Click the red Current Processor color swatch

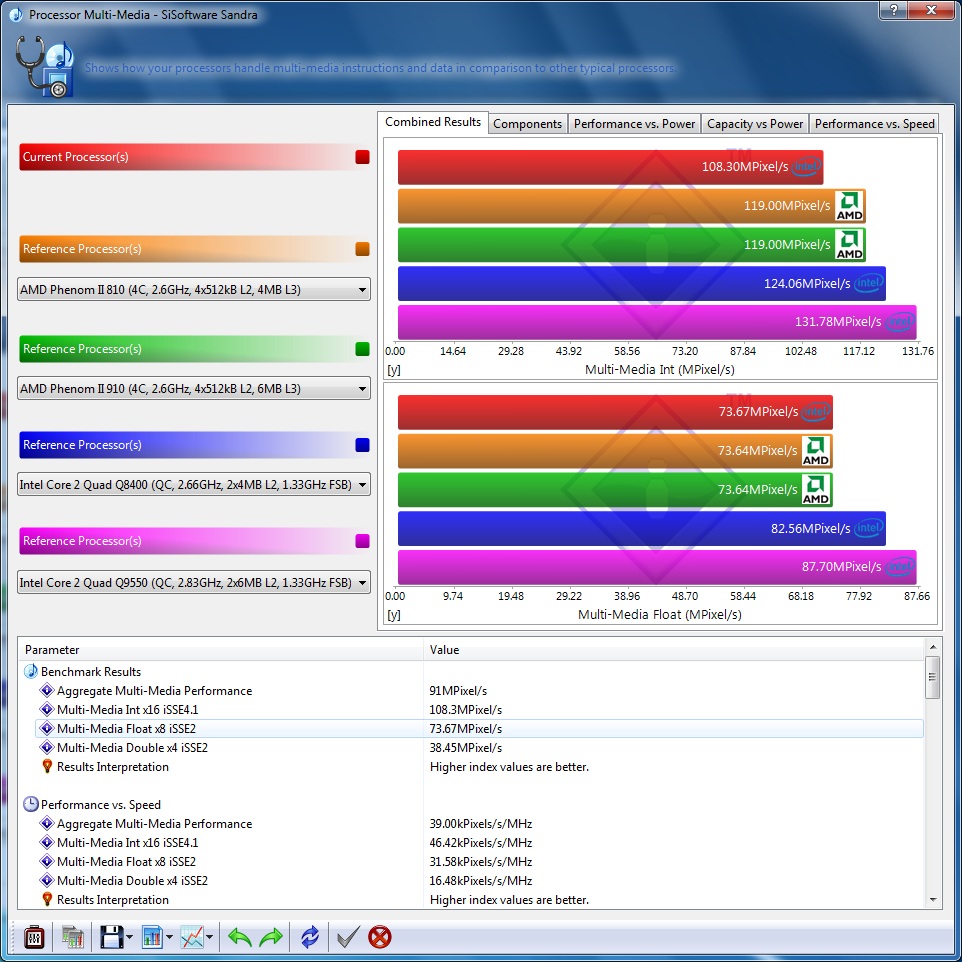[362, 156]
